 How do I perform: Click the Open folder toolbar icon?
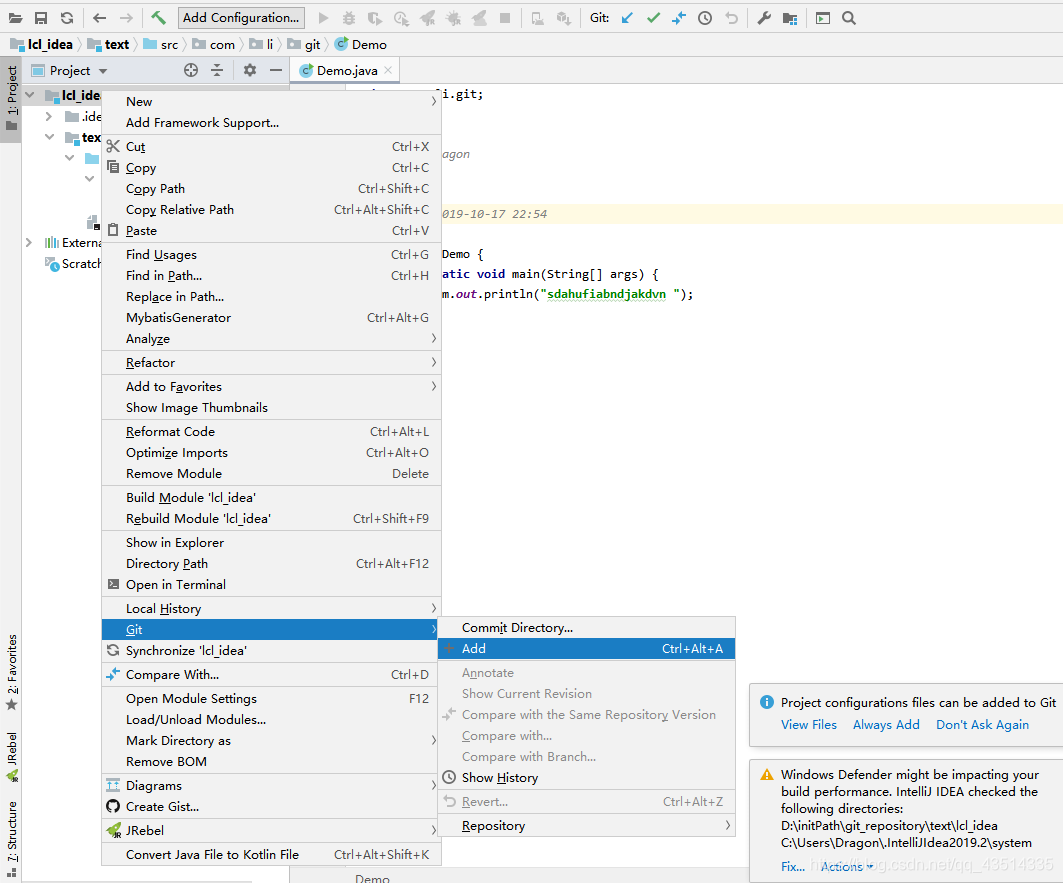coord(15,18)
